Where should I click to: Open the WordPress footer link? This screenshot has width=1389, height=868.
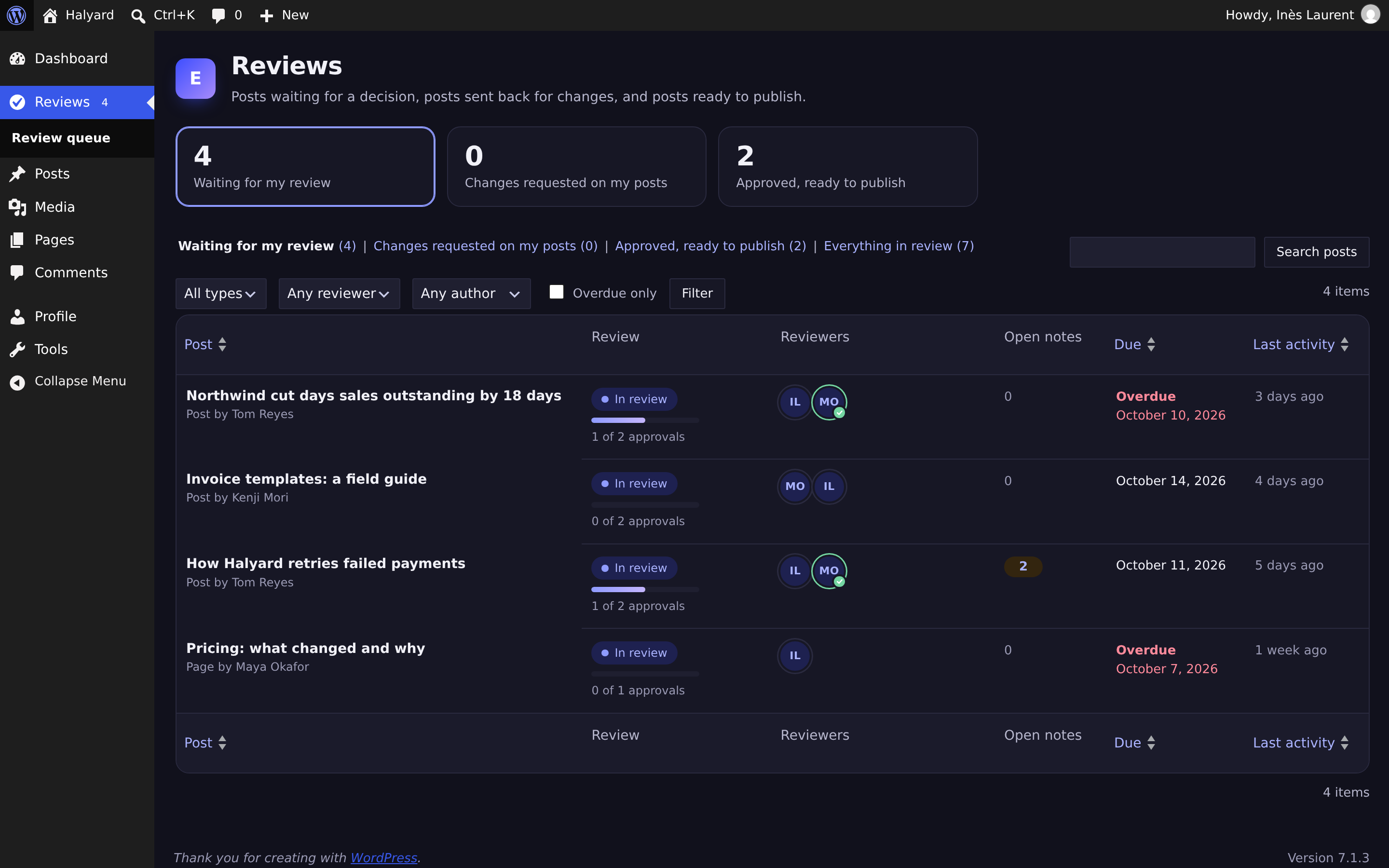coord(383,858)
